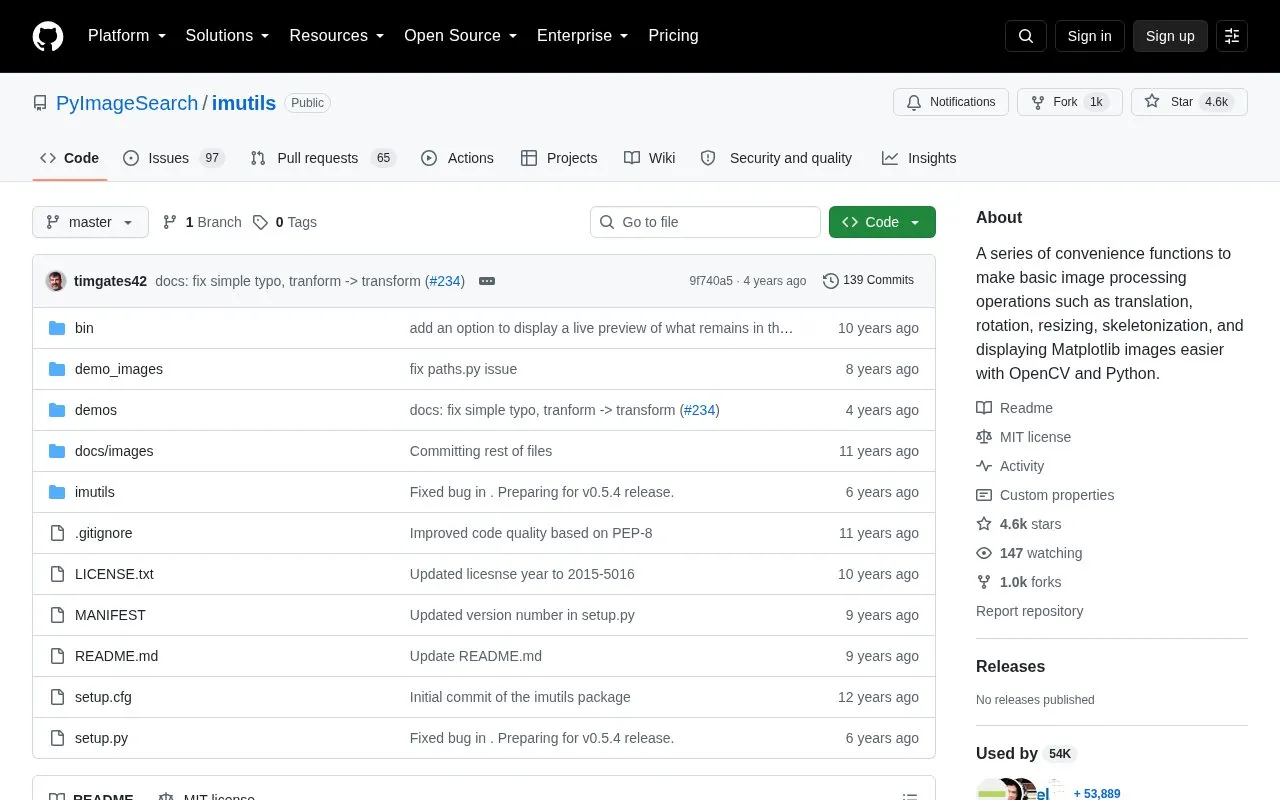Open commit hash 9f740a5
This screenshot has width=1280, height=800.
pyautogui.click(x=711, y=281)
